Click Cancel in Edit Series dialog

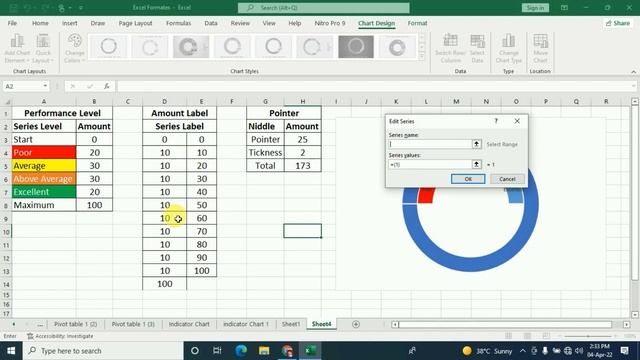click(x=507, y=179)
